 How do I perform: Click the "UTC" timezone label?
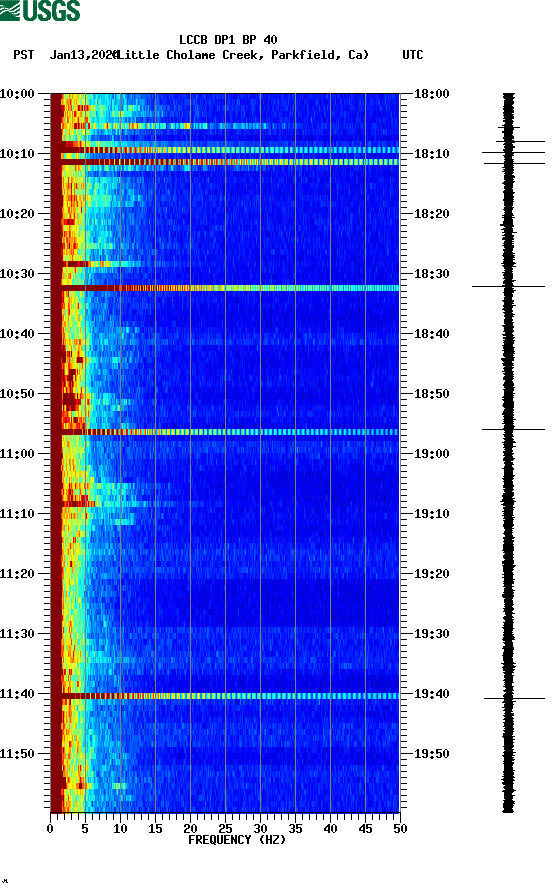413,55
